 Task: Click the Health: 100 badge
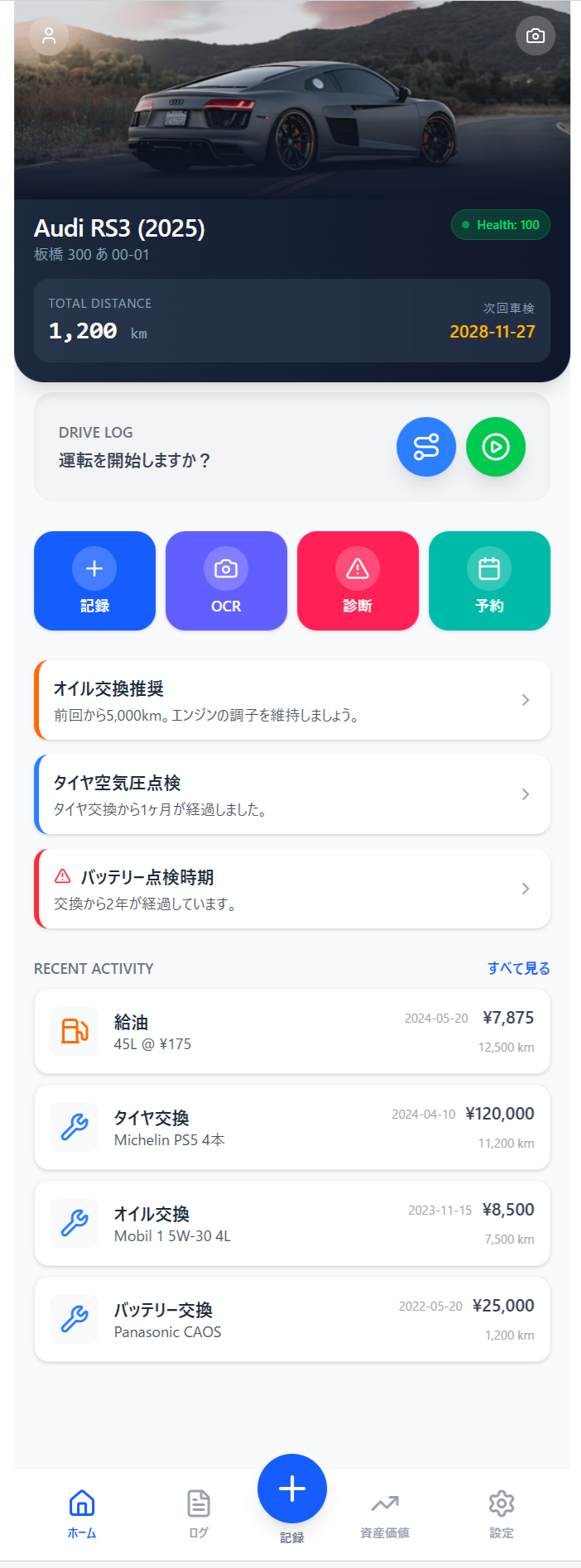click(x=501, y=225)
